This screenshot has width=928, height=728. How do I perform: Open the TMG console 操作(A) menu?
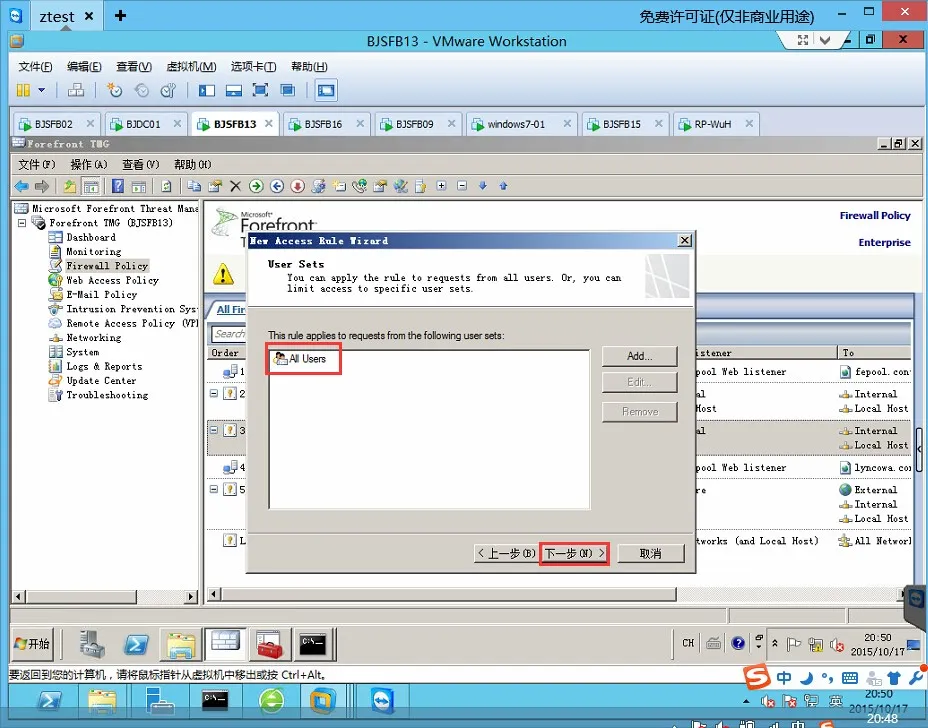click(89, 165)
